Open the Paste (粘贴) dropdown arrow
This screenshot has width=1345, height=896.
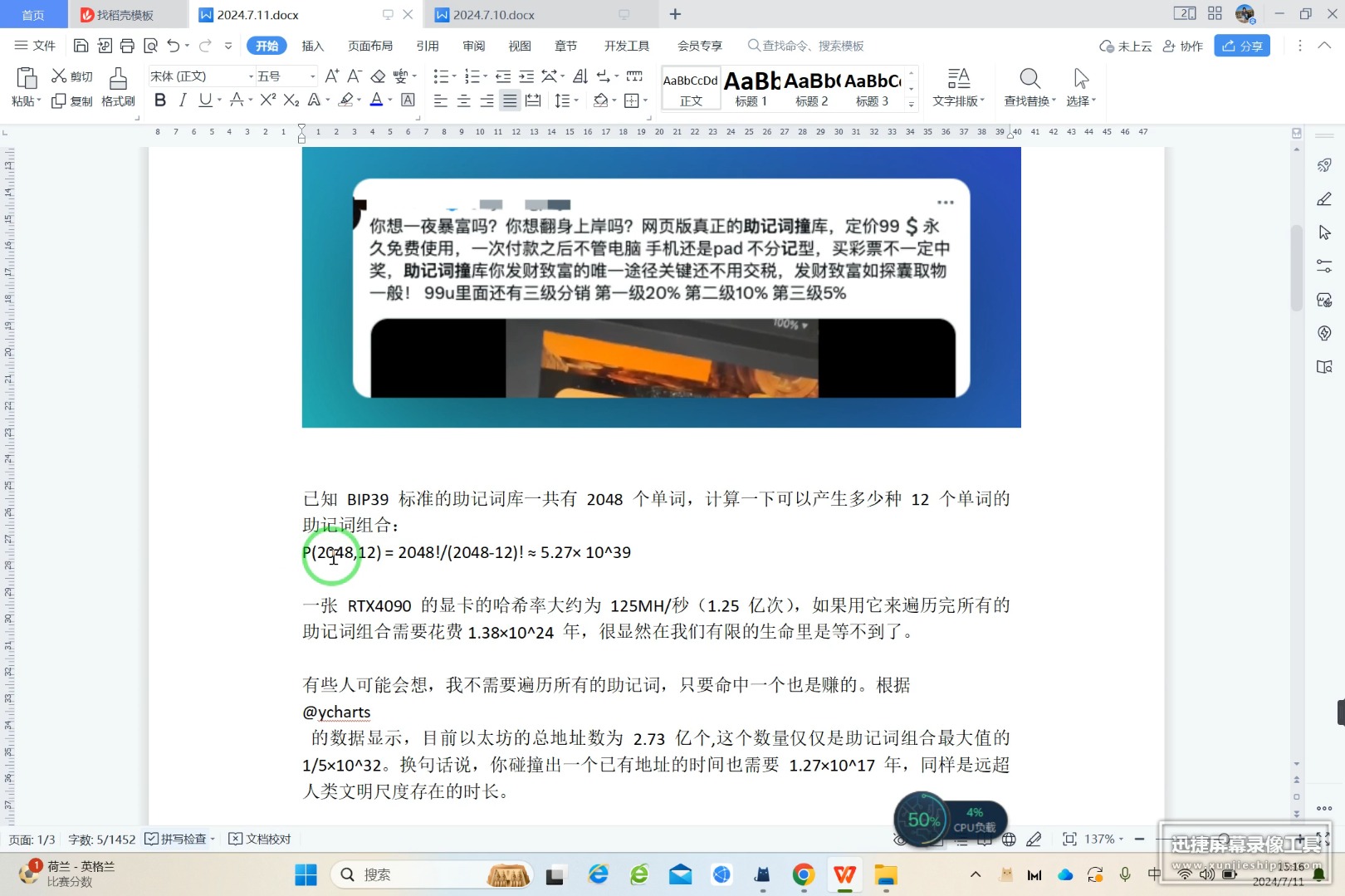tap(39, 101)
